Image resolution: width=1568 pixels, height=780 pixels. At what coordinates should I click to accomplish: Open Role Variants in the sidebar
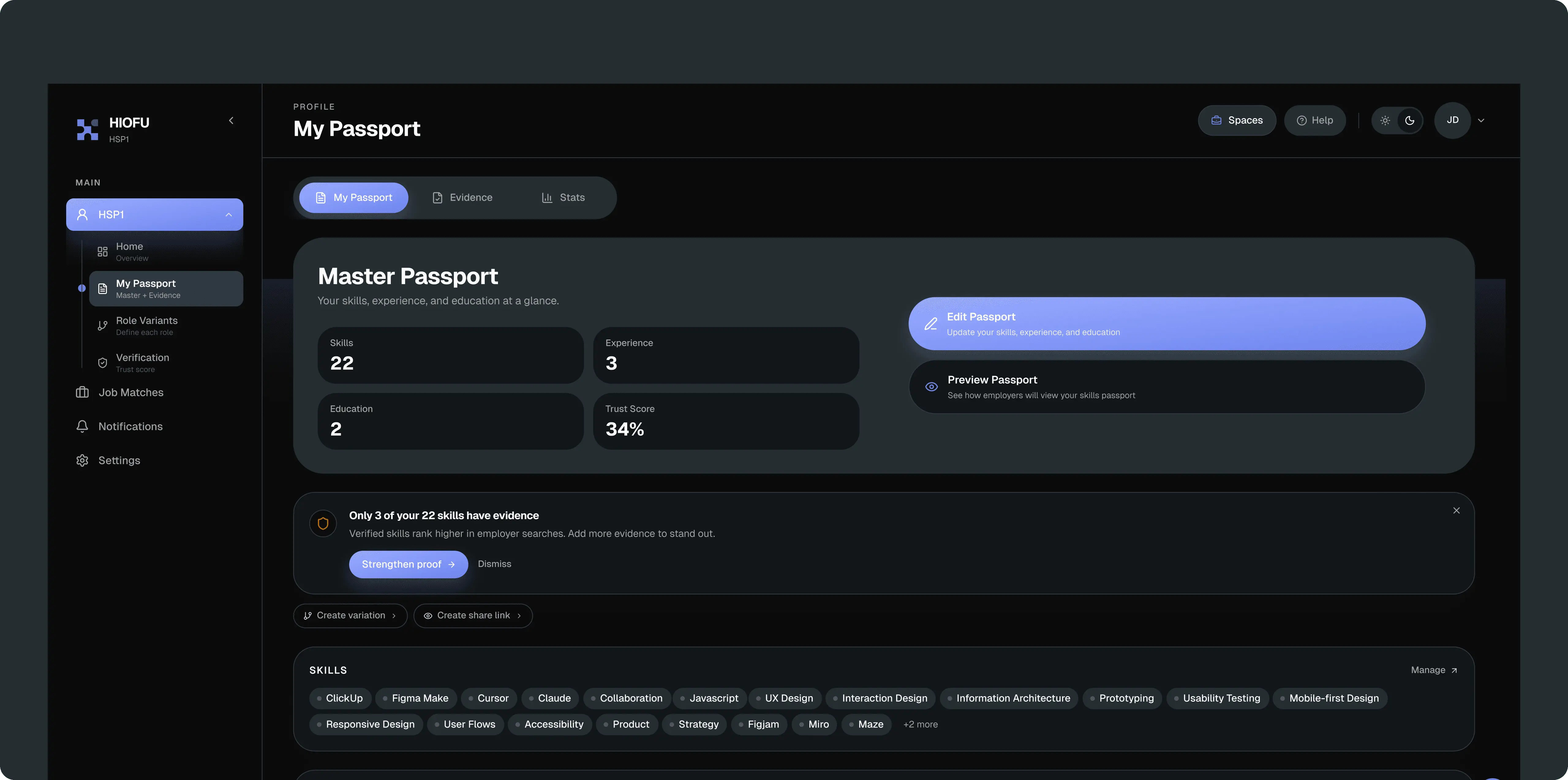point(166,325)
